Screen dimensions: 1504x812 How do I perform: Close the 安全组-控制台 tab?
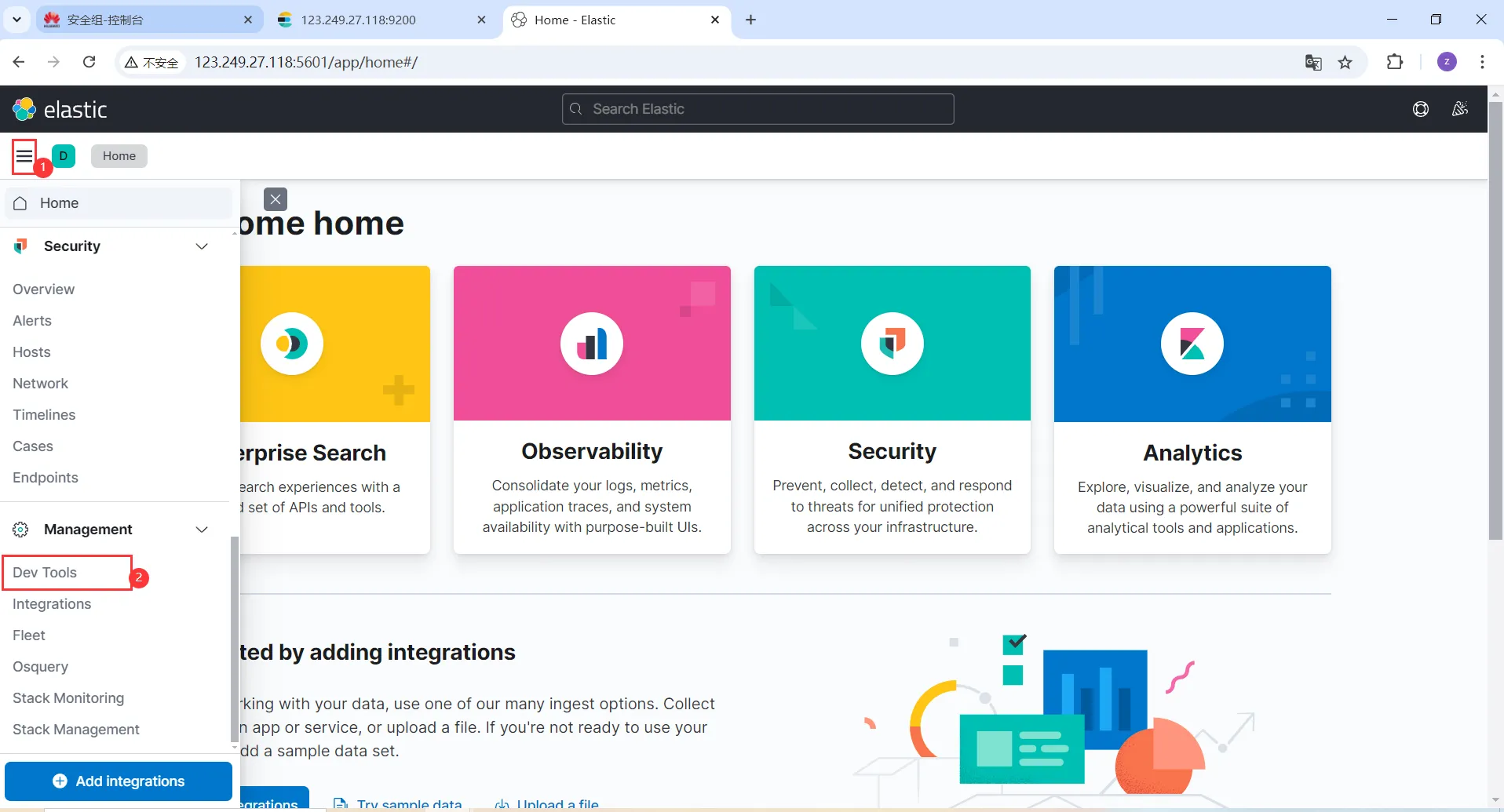click(248, 20)
